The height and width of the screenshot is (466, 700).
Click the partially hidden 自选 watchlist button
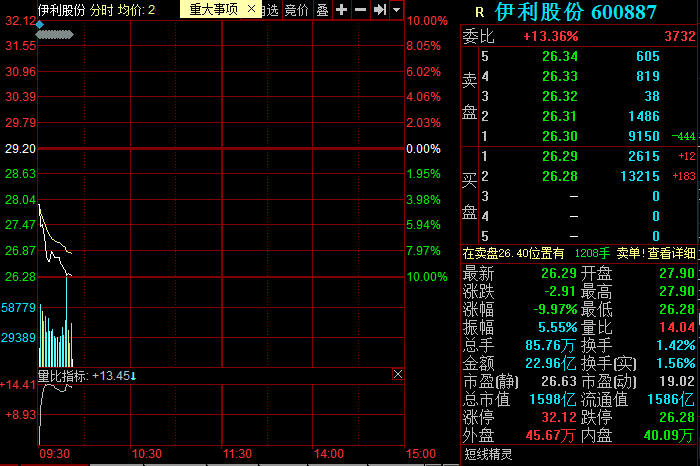click(x=271, y=10)
